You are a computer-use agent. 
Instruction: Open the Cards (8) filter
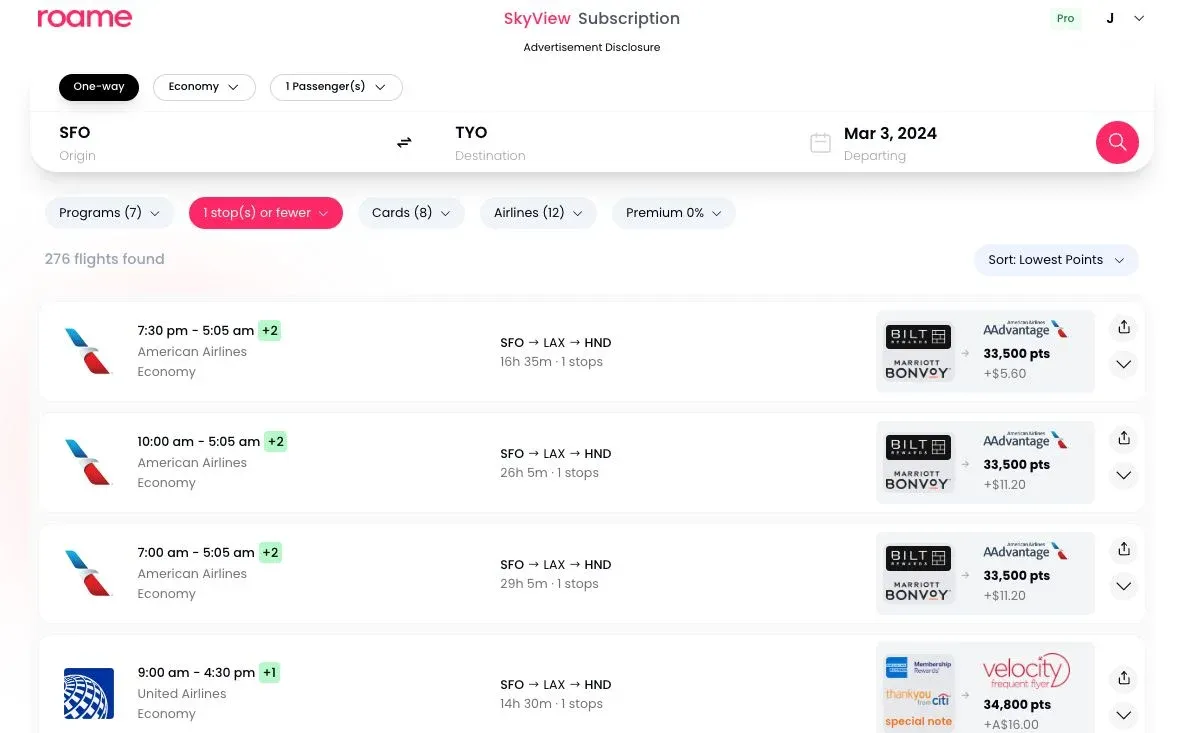point(411,213)
